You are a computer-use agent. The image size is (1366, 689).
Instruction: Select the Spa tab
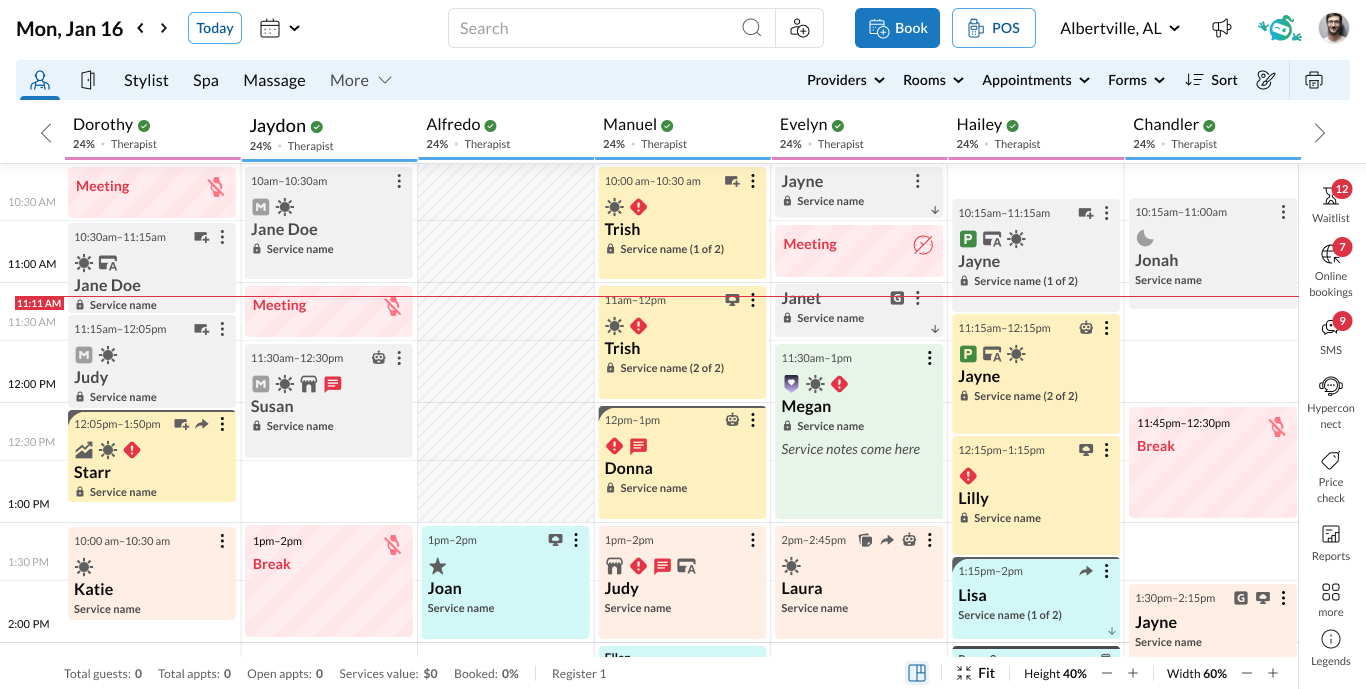pos(206,80)
